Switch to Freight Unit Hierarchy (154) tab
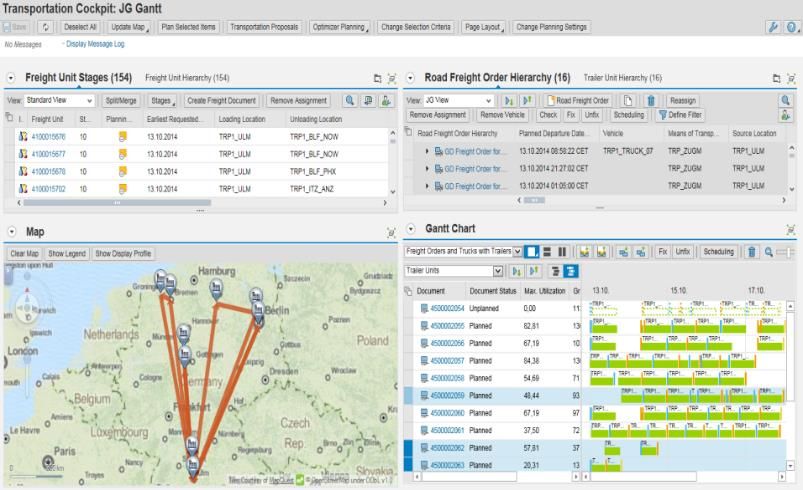 click(x=187, y=78)
